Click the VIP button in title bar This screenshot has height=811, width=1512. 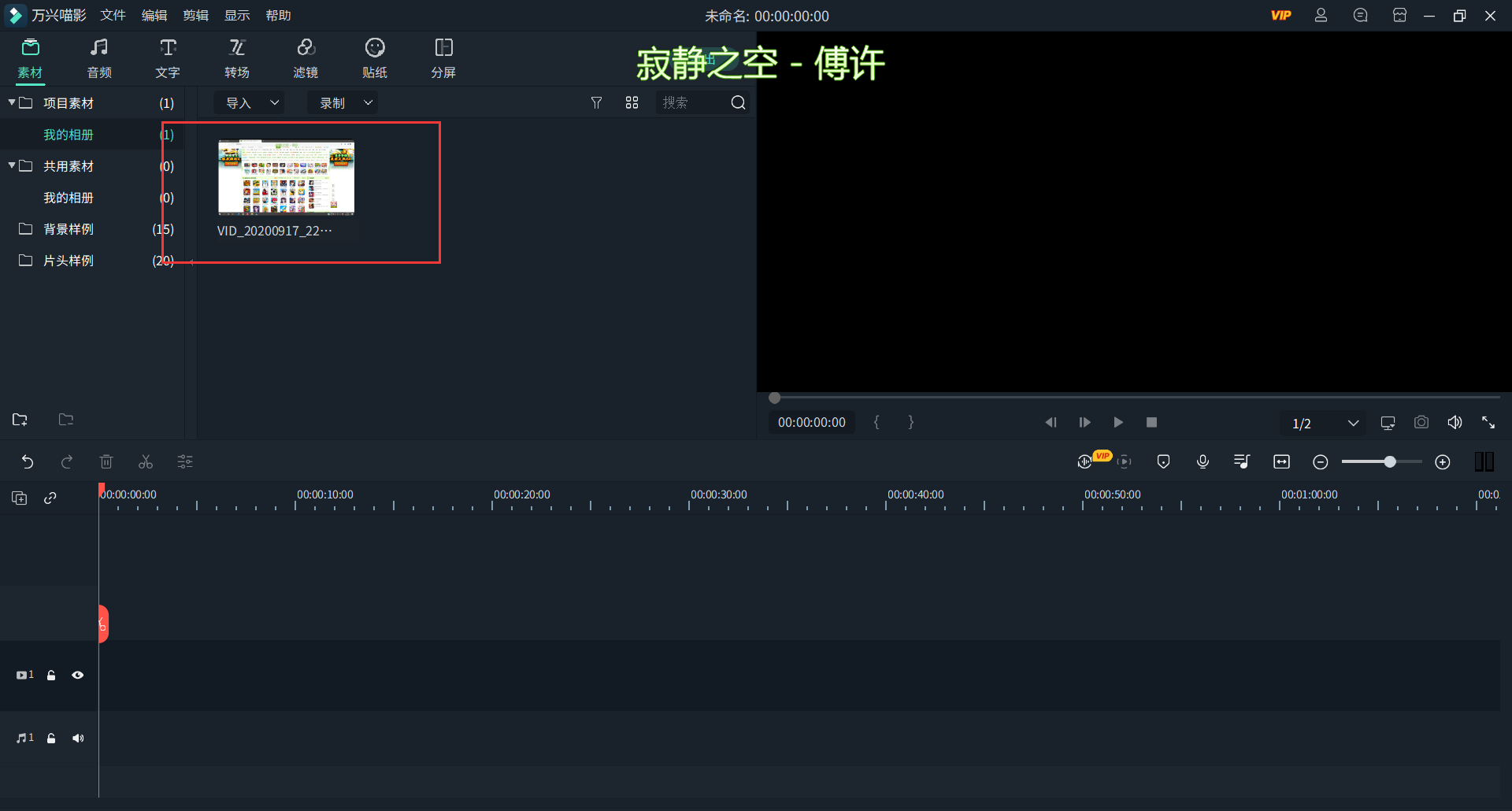[1281, 15]
